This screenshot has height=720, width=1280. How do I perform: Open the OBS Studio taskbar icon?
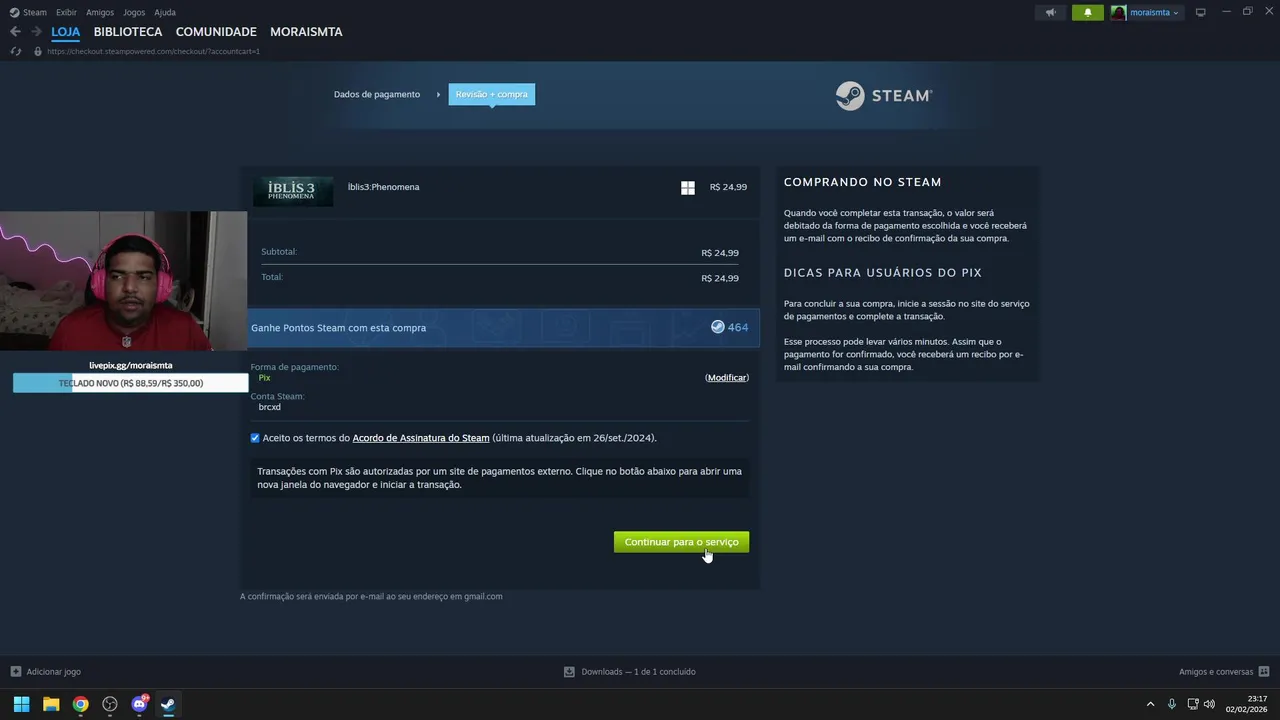tap(110, 704)
